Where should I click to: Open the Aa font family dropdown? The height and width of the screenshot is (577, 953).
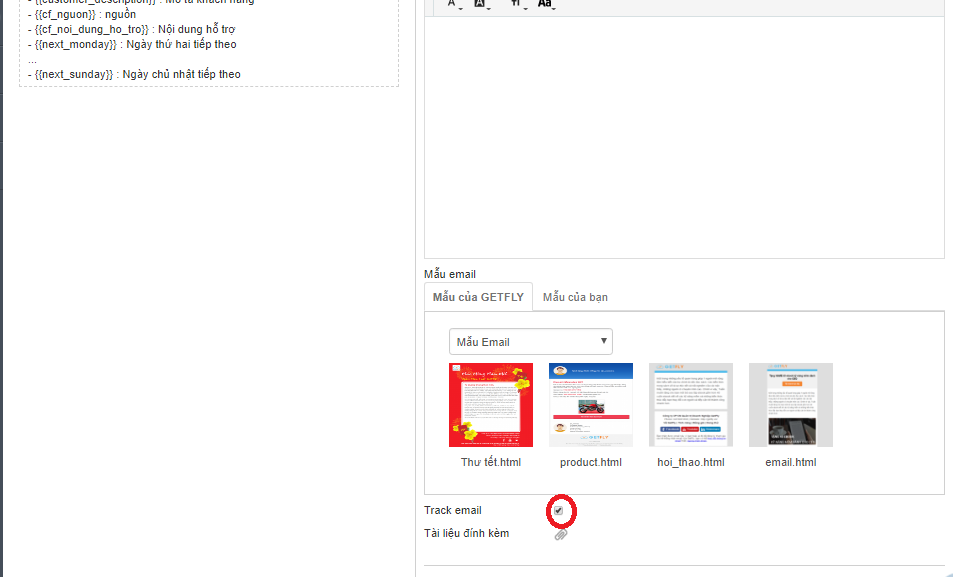[545, 4]
